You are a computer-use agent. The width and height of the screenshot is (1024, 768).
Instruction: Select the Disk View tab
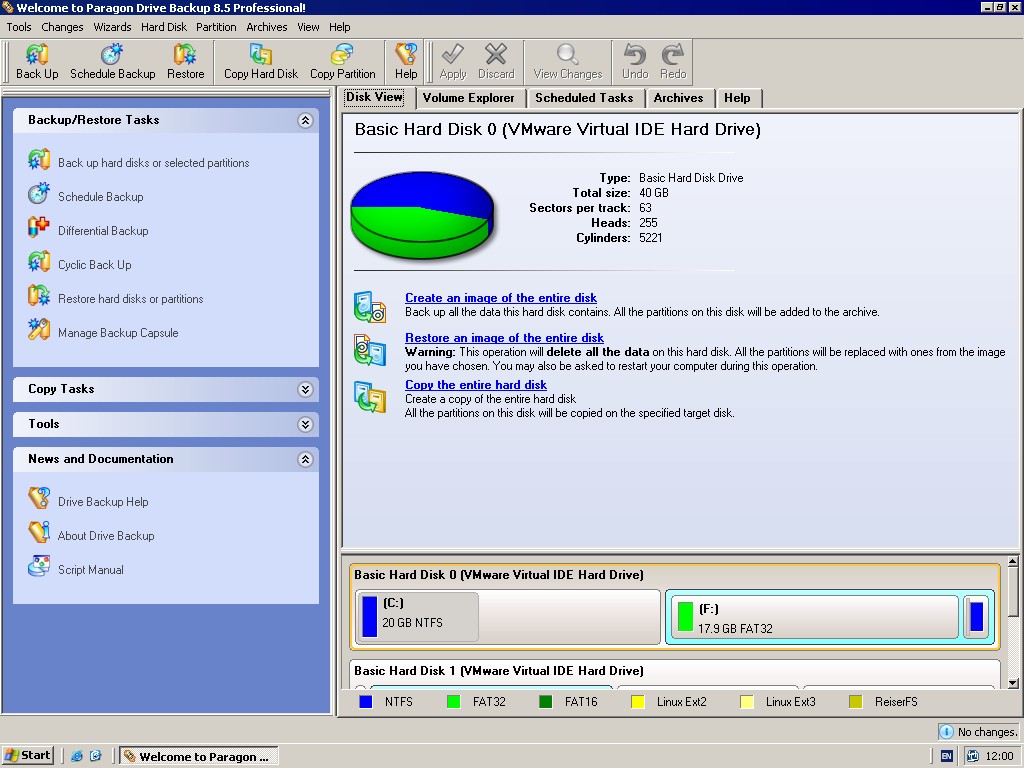(374, 97)
